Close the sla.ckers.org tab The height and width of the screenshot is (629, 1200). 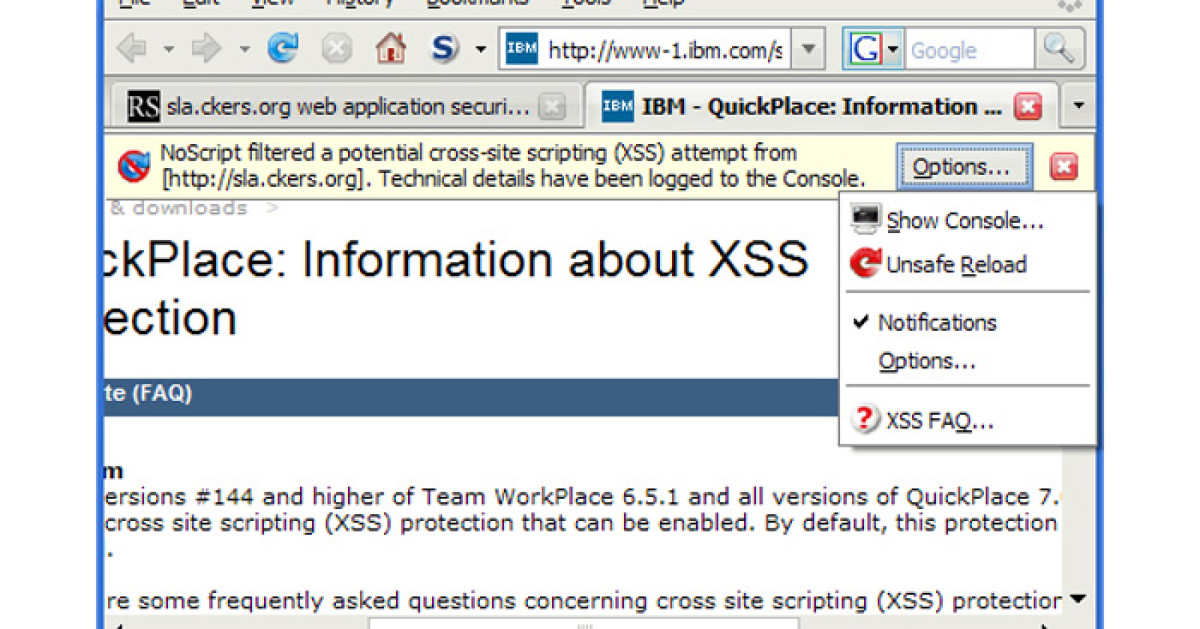pyautogui.click(x=552, y=106)
